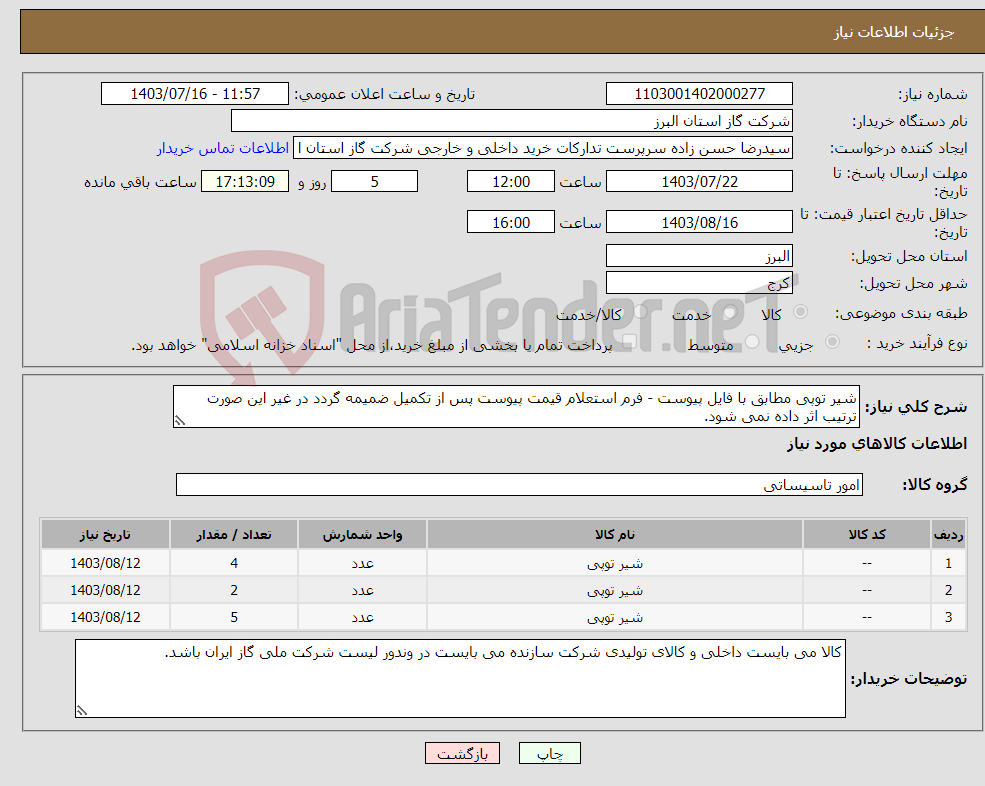Click the unit عدد in row 2
985x786 pixels.
(x=362, y=591)
